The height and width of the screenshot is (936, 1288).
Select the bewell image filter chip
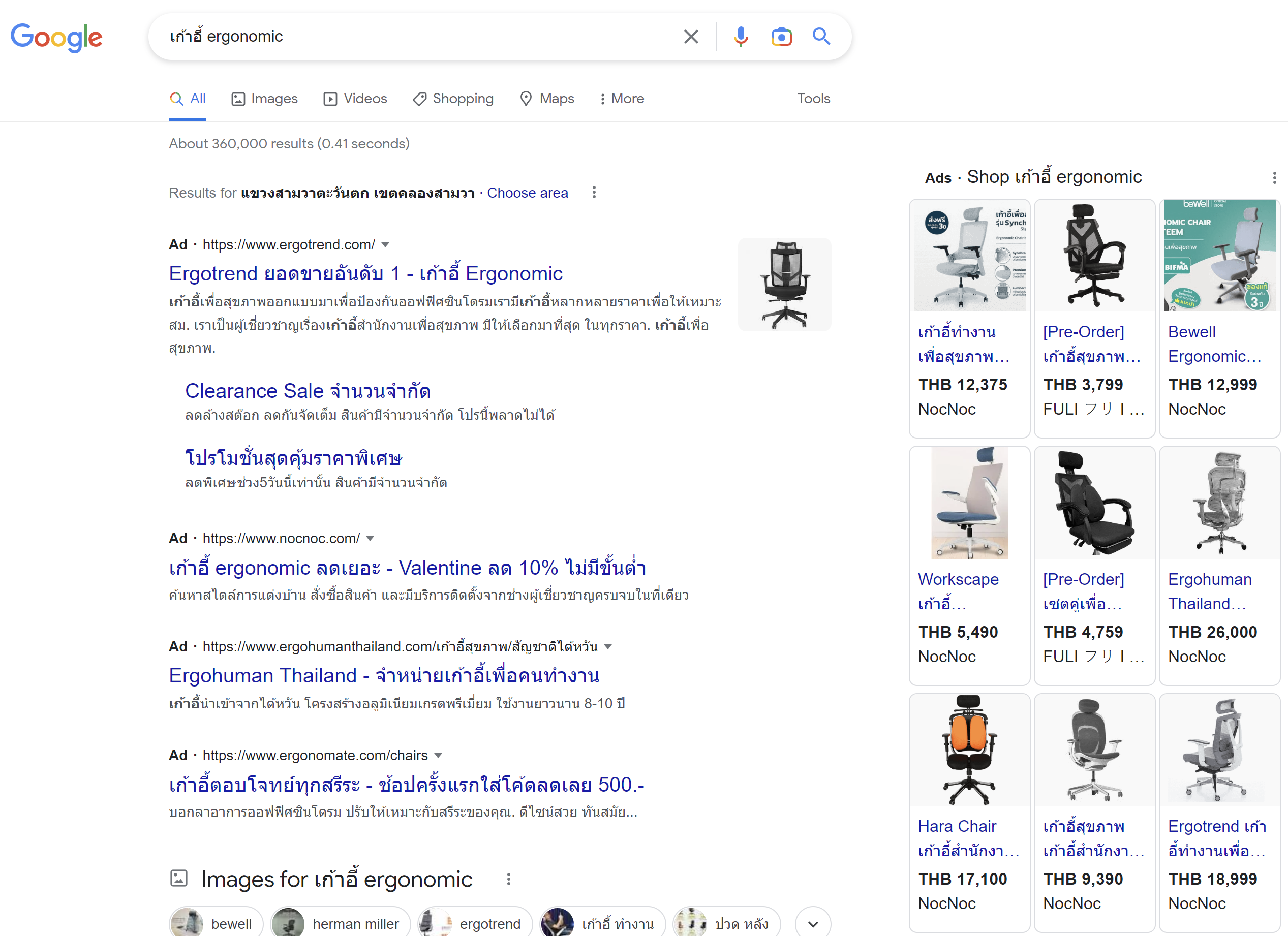pos(216,923)
